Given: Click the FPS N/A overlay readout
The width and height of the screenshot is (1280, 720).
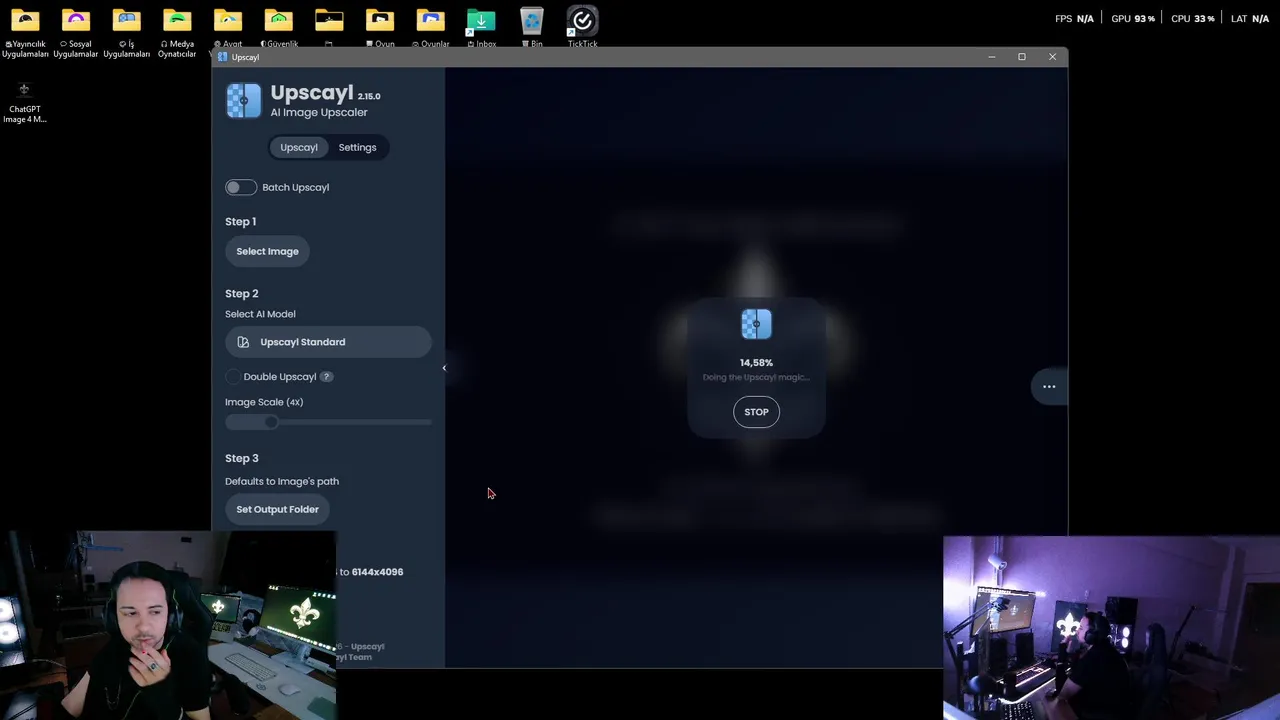Looking at the screenshot, I should point(1074,19).
